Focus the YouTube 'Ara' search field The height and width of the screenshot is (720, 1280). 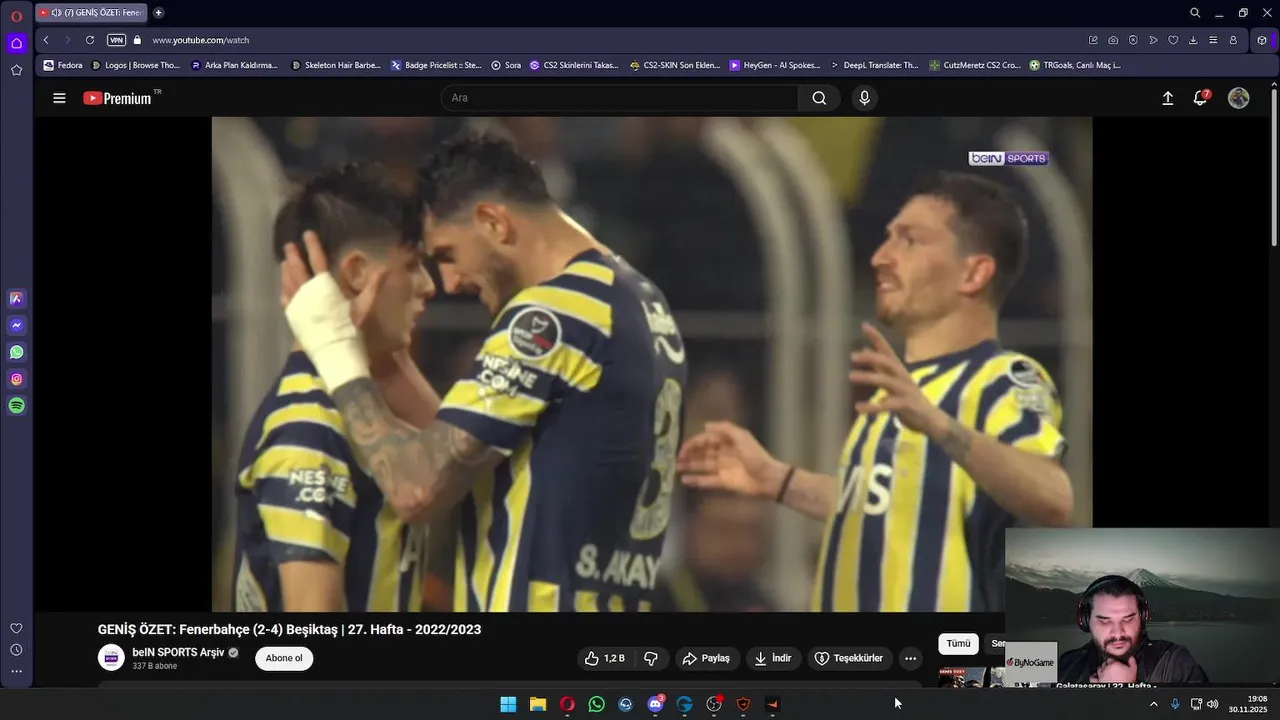pos(620,98)
